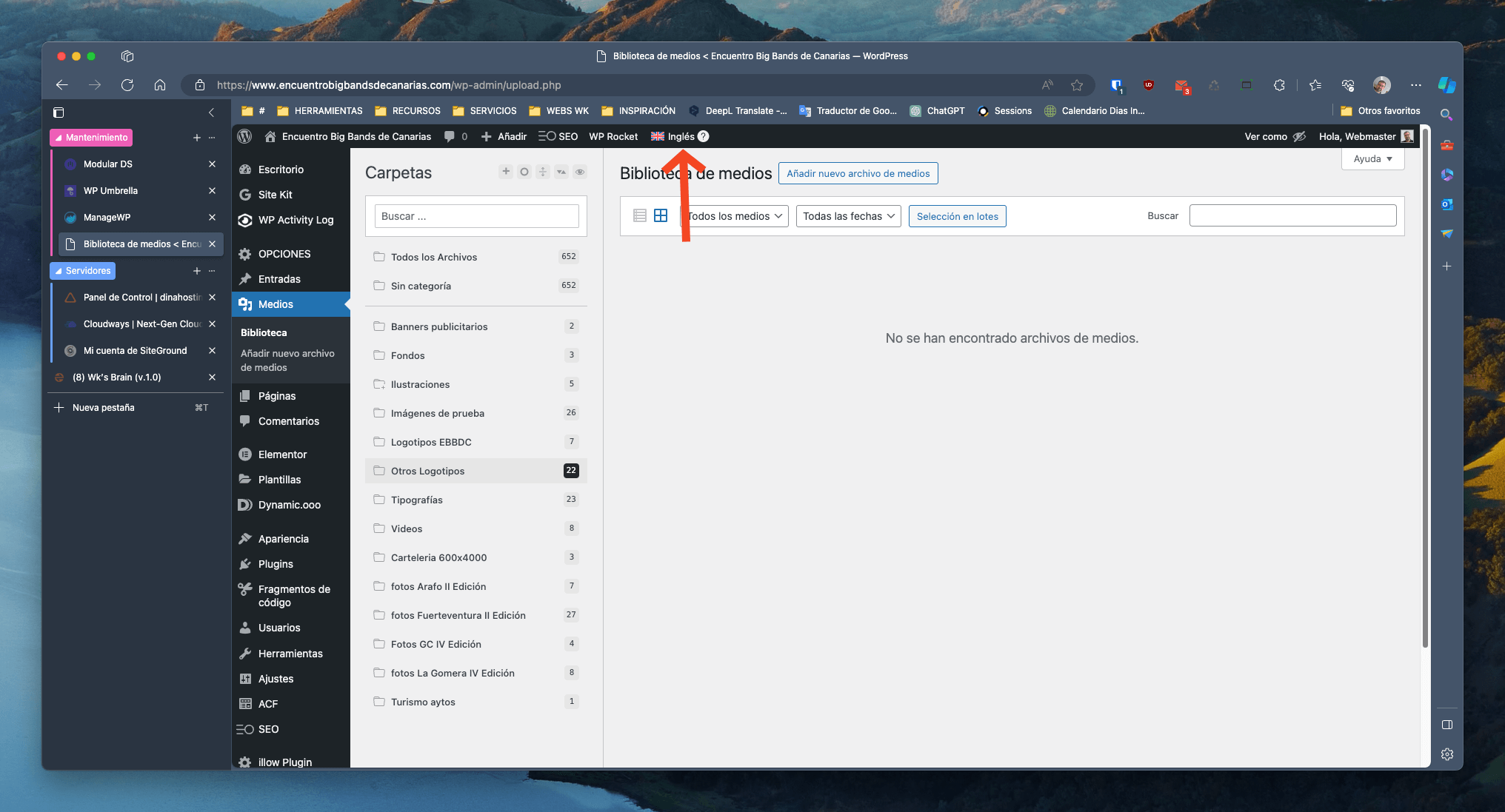Switch media library to grid view
Screen dimensions: 1505x812
pos(661,215)
